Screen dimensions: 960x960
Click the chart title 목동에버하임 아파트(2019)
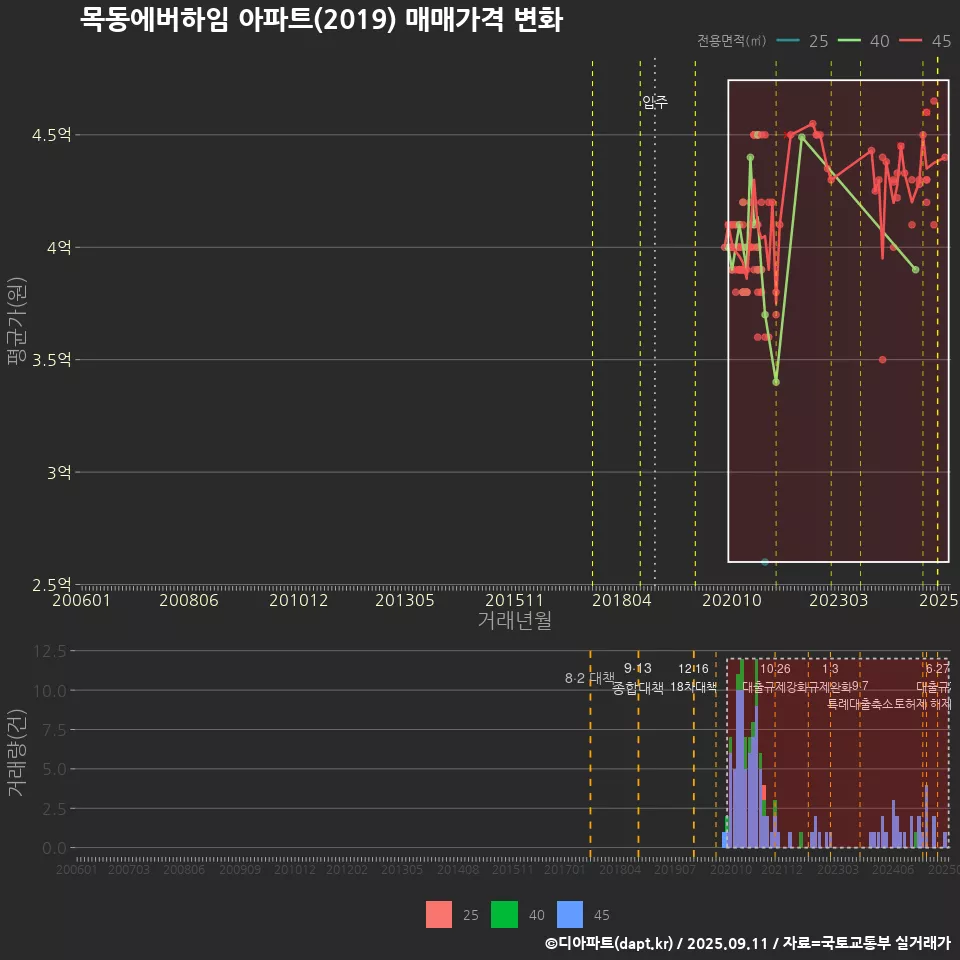(x=320, y=20)
